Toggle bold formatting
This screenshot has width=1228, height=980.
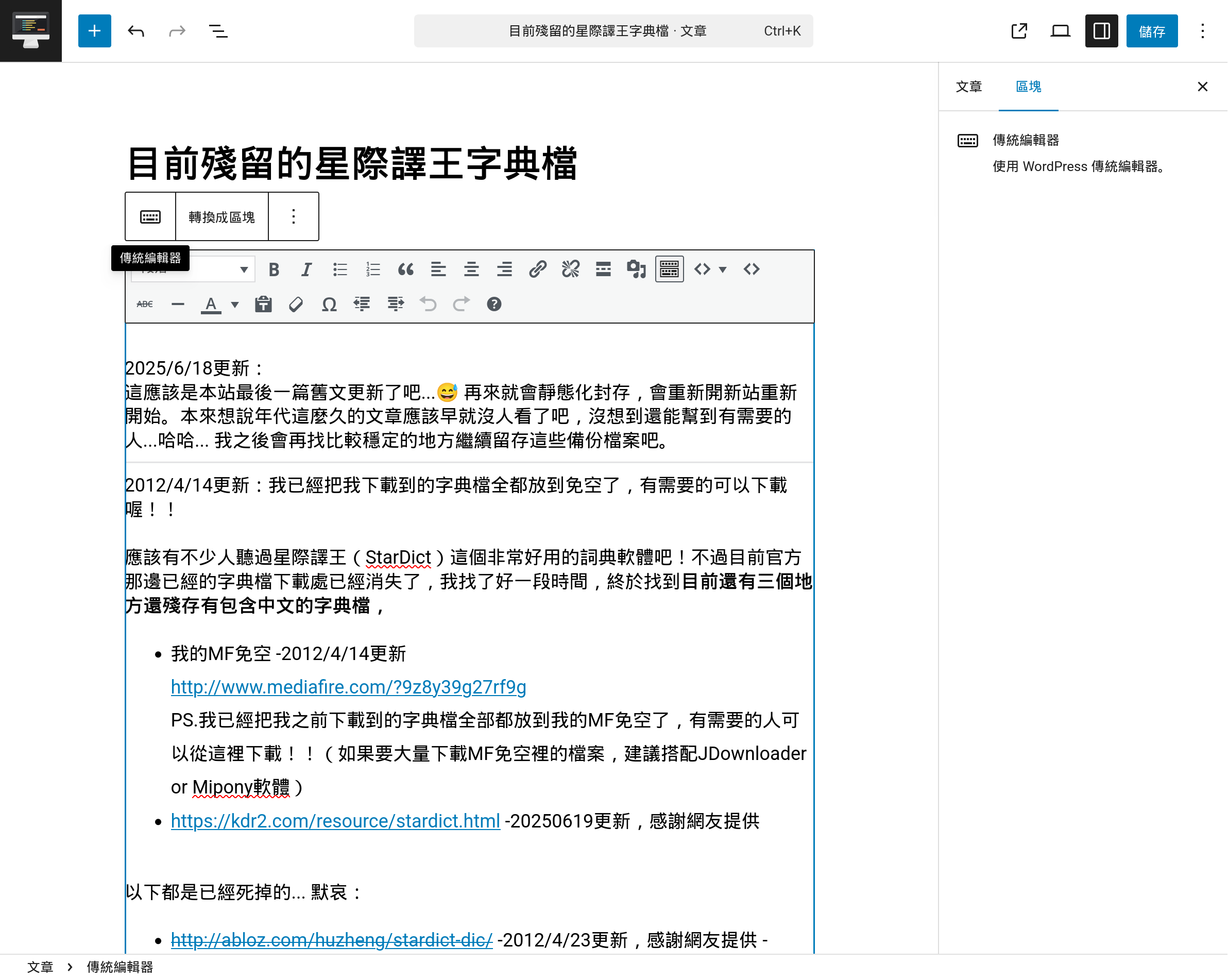coord(274,269)
